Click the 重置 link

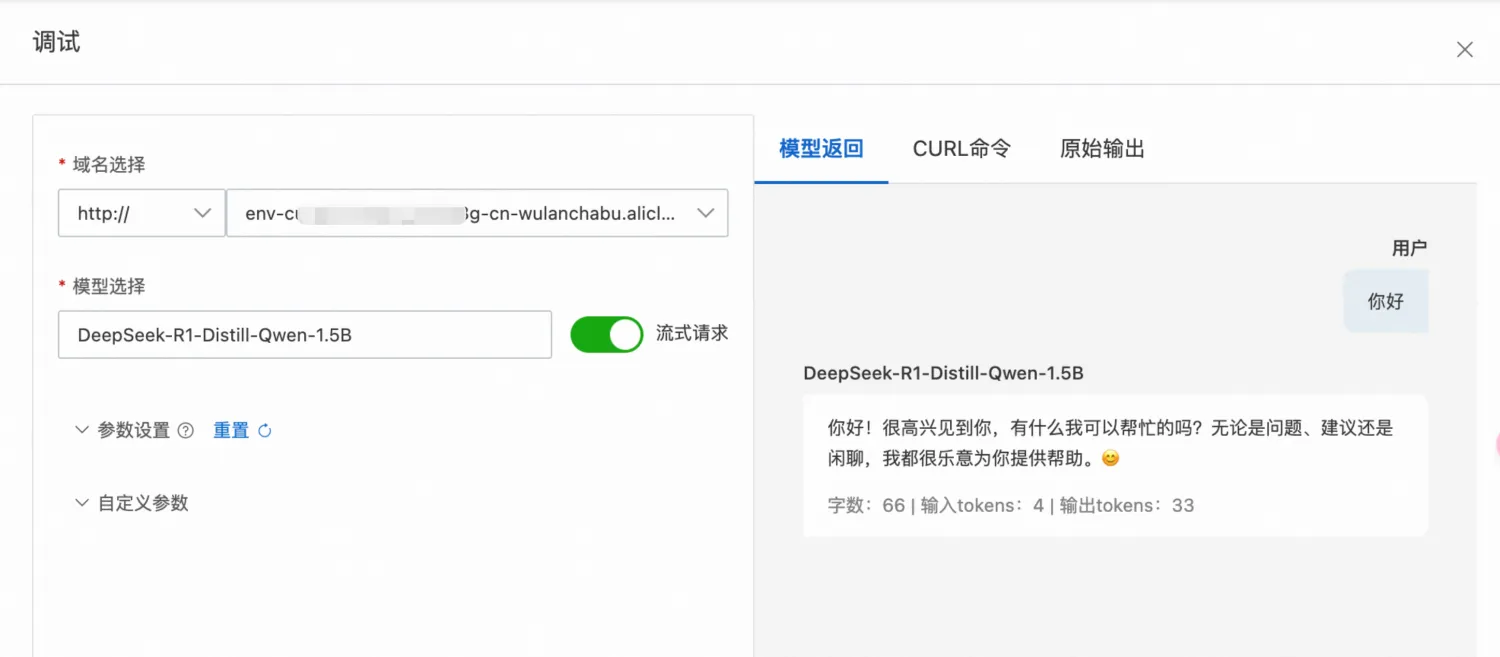point(231,431)
